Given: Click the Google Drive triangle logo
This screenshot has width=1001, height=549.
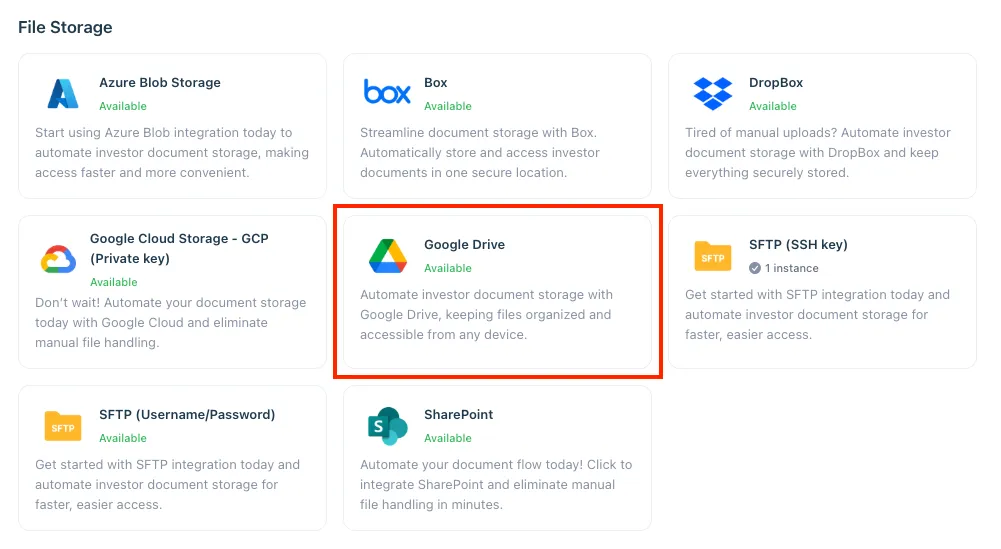Looking at the screenshot, I should 388,256.
